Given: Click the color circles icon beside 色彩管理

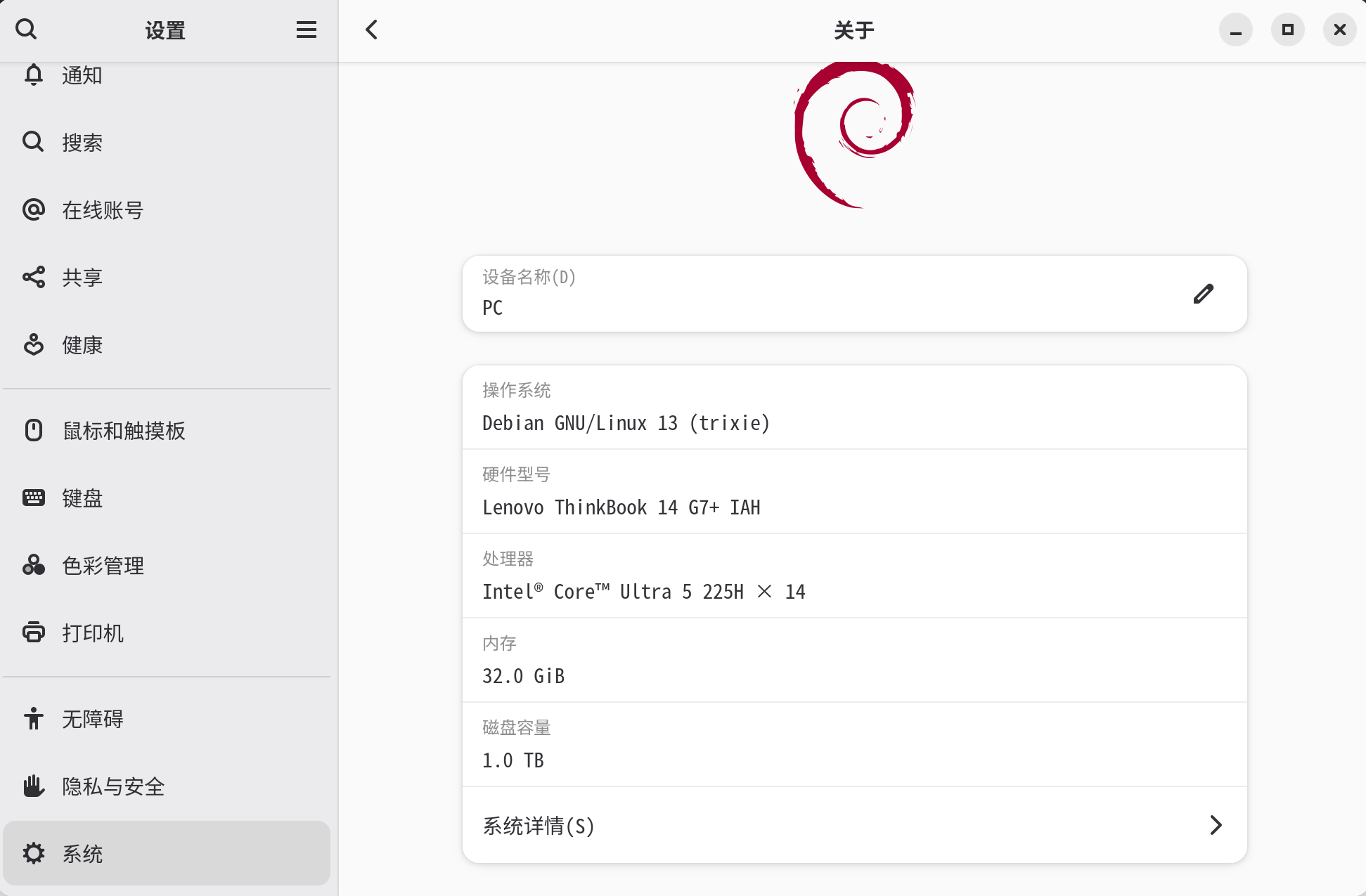Looking at the screenshot, I should coord(34,565).
